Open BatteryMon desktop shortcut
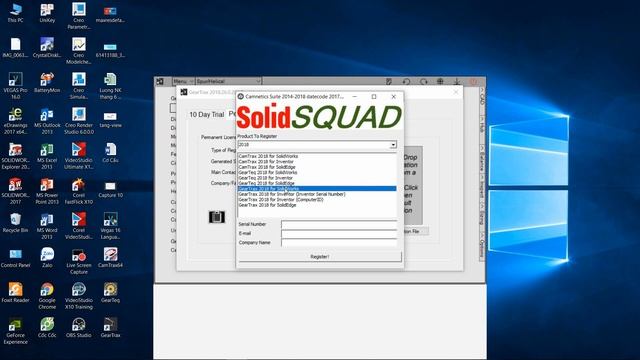Image resolution: width=640 pixels, height=360 pixels. click(47, 82)
